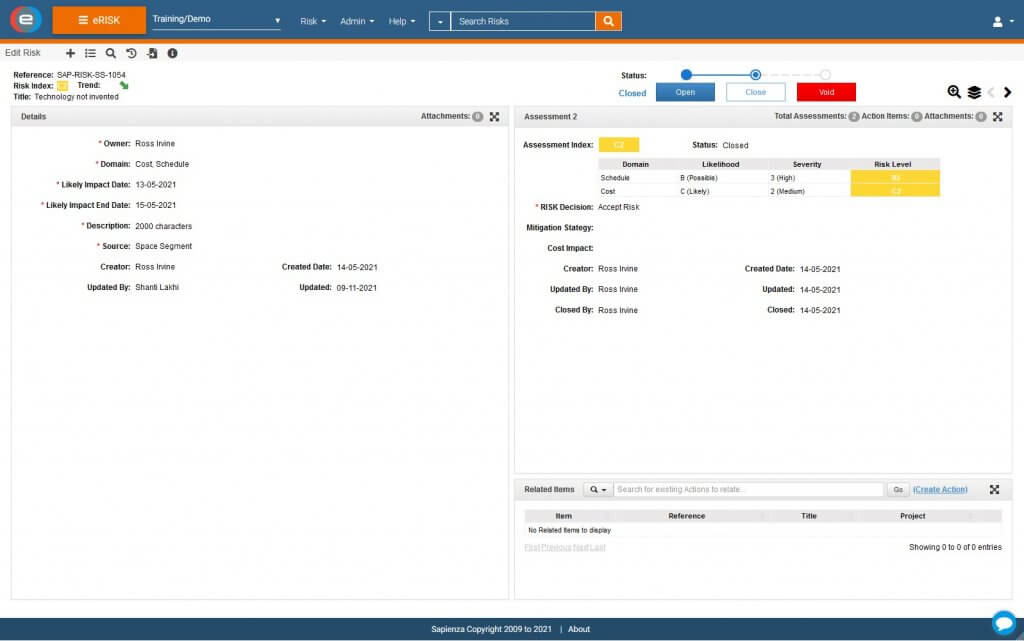The width and height of the screenshot is (1024, 641).
Task: Open the Related Items search type dropdown
Action: [x=598, y=490]
